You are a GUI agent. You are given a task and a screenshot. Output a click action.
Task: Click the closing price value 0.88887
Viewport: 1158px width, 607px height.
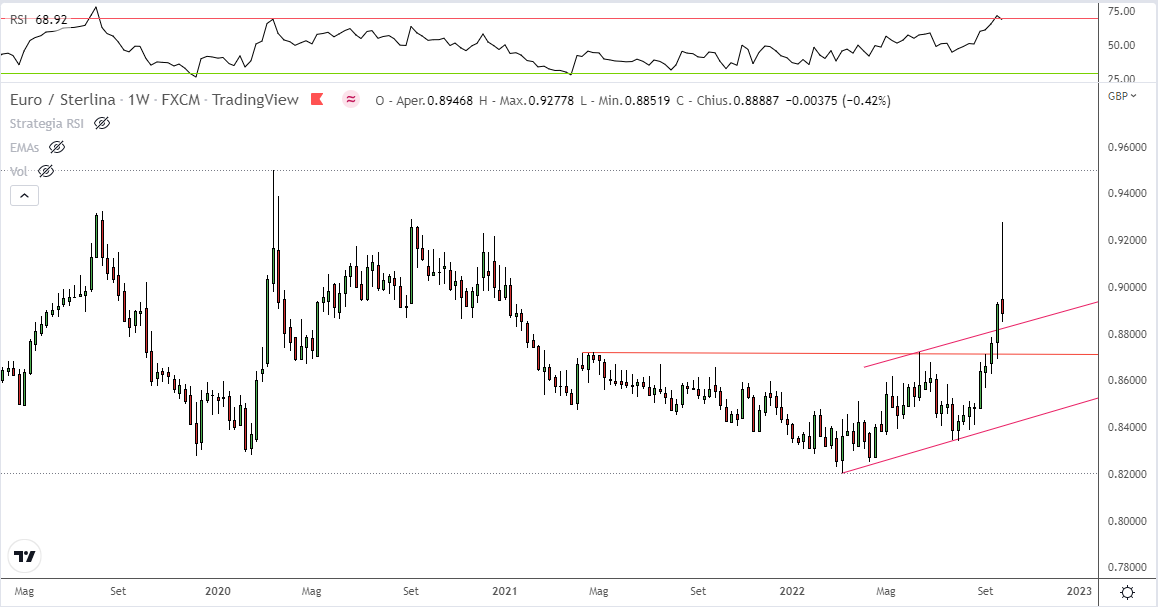click(x=756, y=100)
